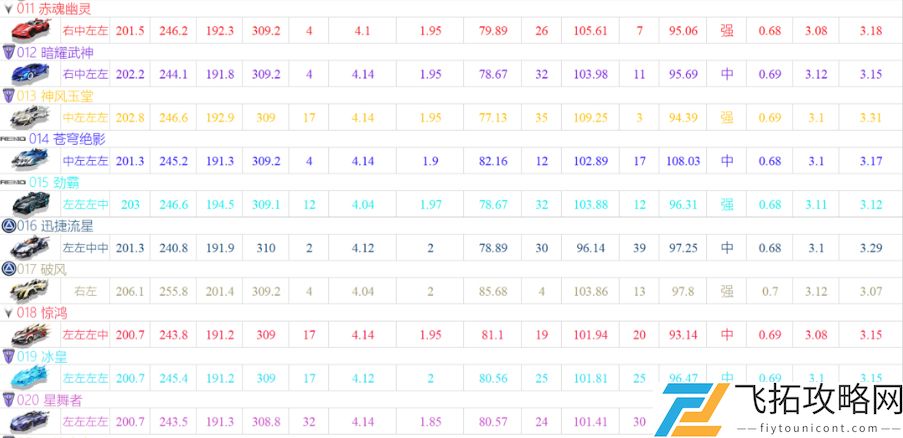The height and width of the screenshot is (438, 903).
Task: Select the cell 右中左左 in 赤魂幽灵 row
Action: point(85,31)
